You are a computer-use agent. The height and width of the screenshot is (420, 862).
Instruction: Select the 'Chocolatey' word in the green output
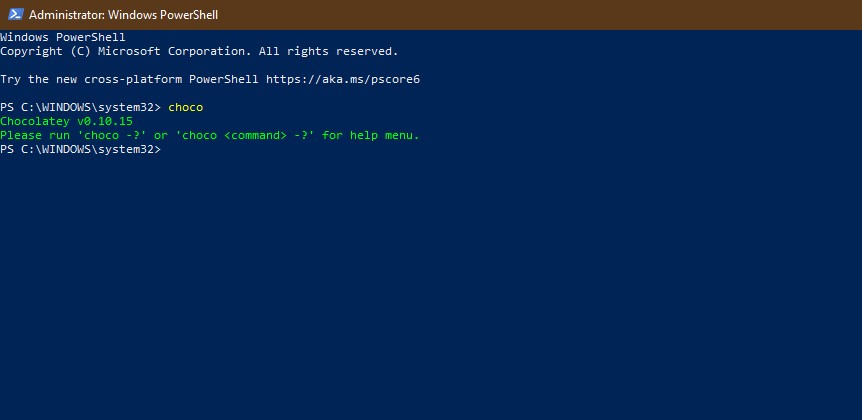(x=35, y=121)
